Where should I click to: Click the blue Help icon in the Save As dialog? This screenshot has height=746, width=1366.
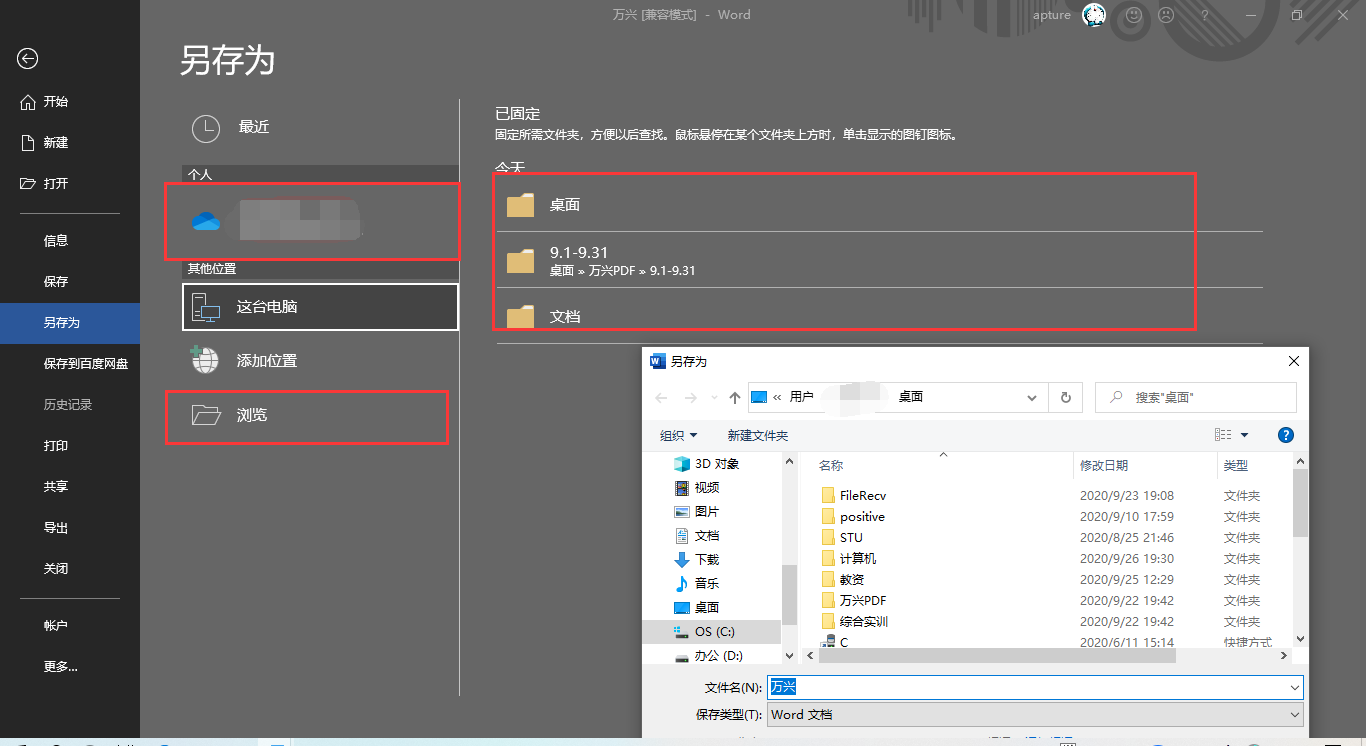pos(1285,434)
